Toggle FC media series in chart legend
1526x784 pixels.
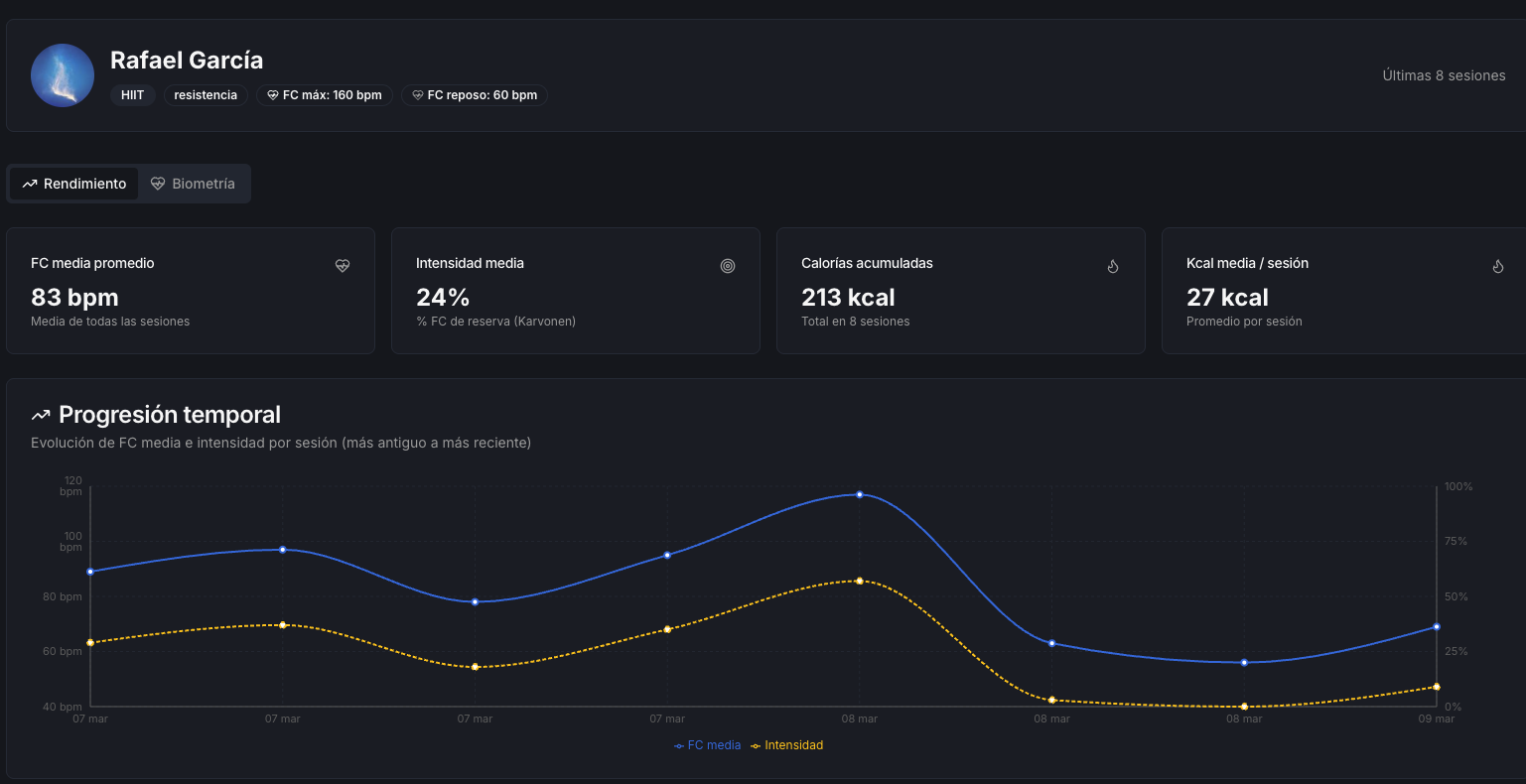tap(708, 745)
